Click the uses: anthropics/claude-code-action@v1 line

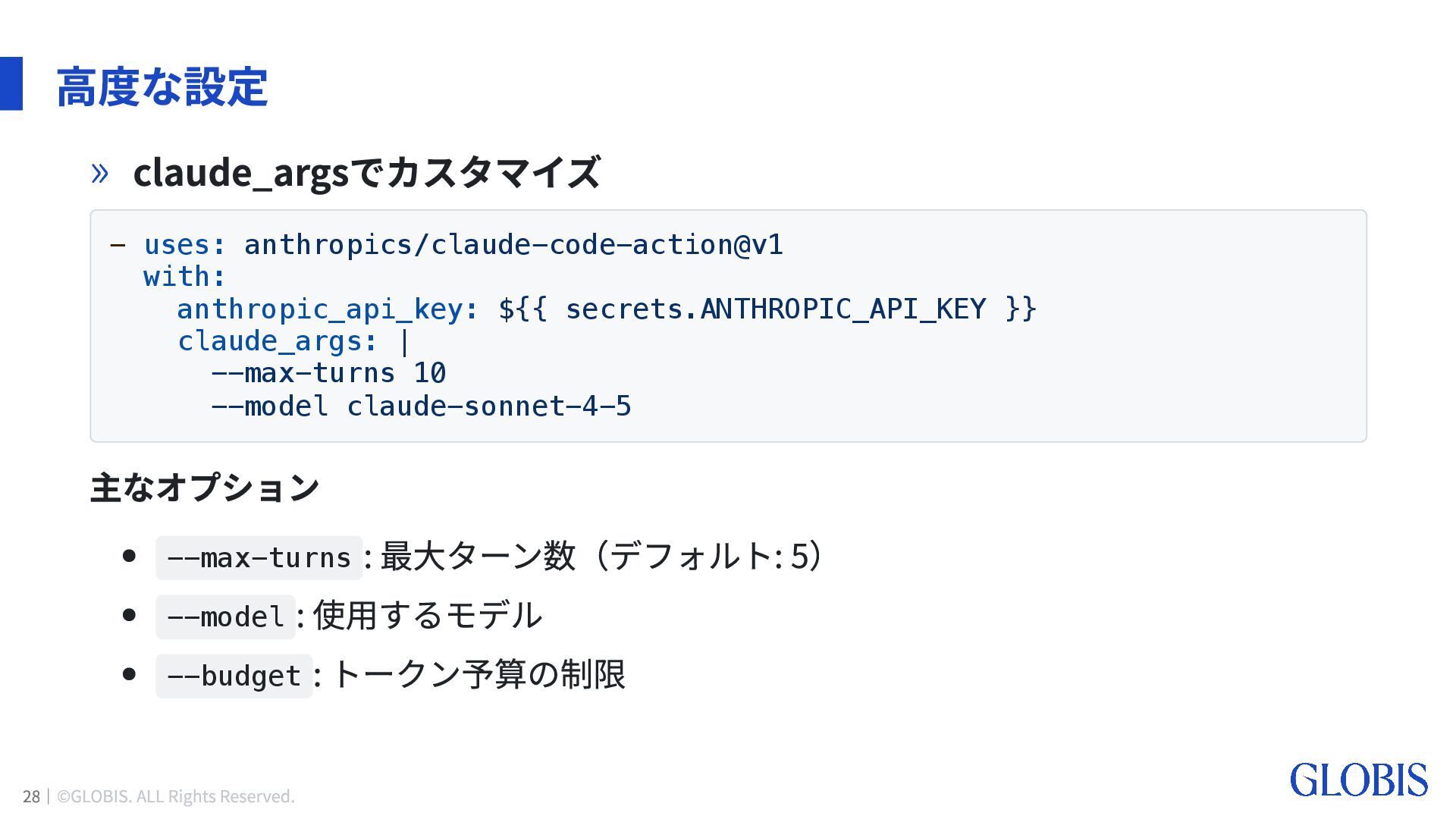pyautogui.click(x=463, y=245)
